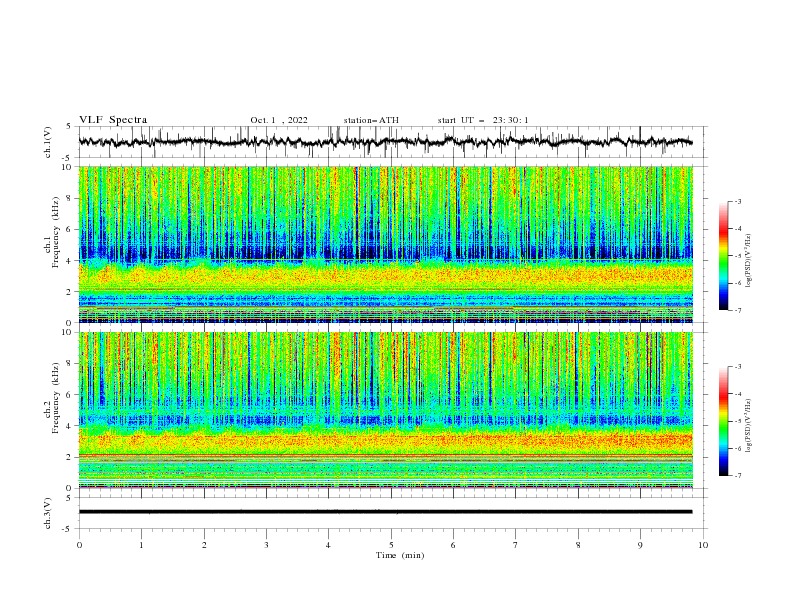
Task: Click the flat ch.3 voltage trace
Action: pos(385,512)
